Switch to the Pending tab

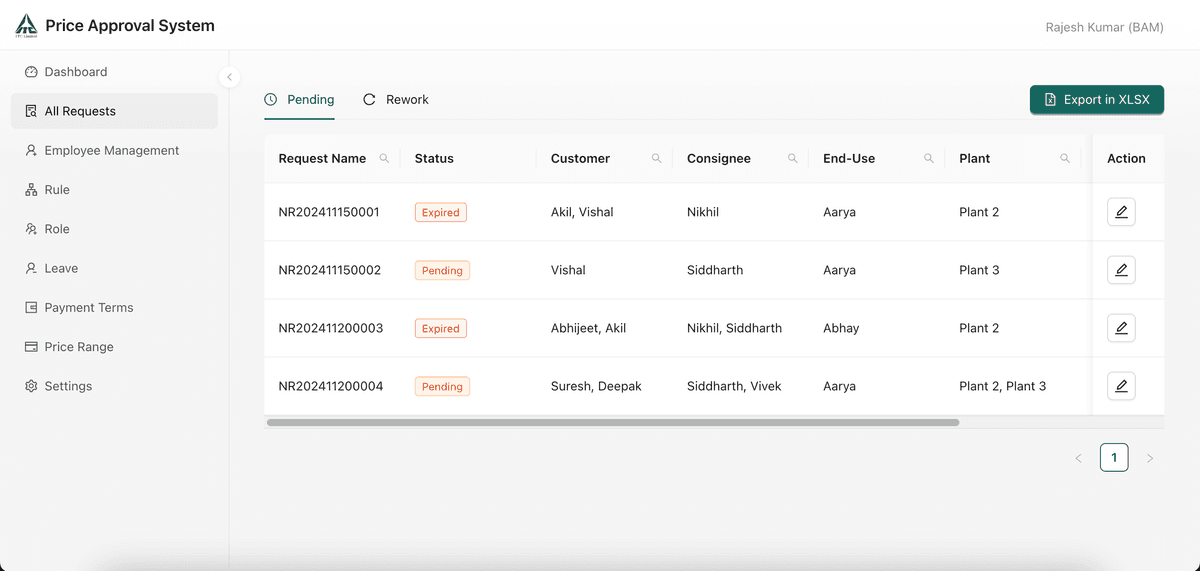point(299,100)
